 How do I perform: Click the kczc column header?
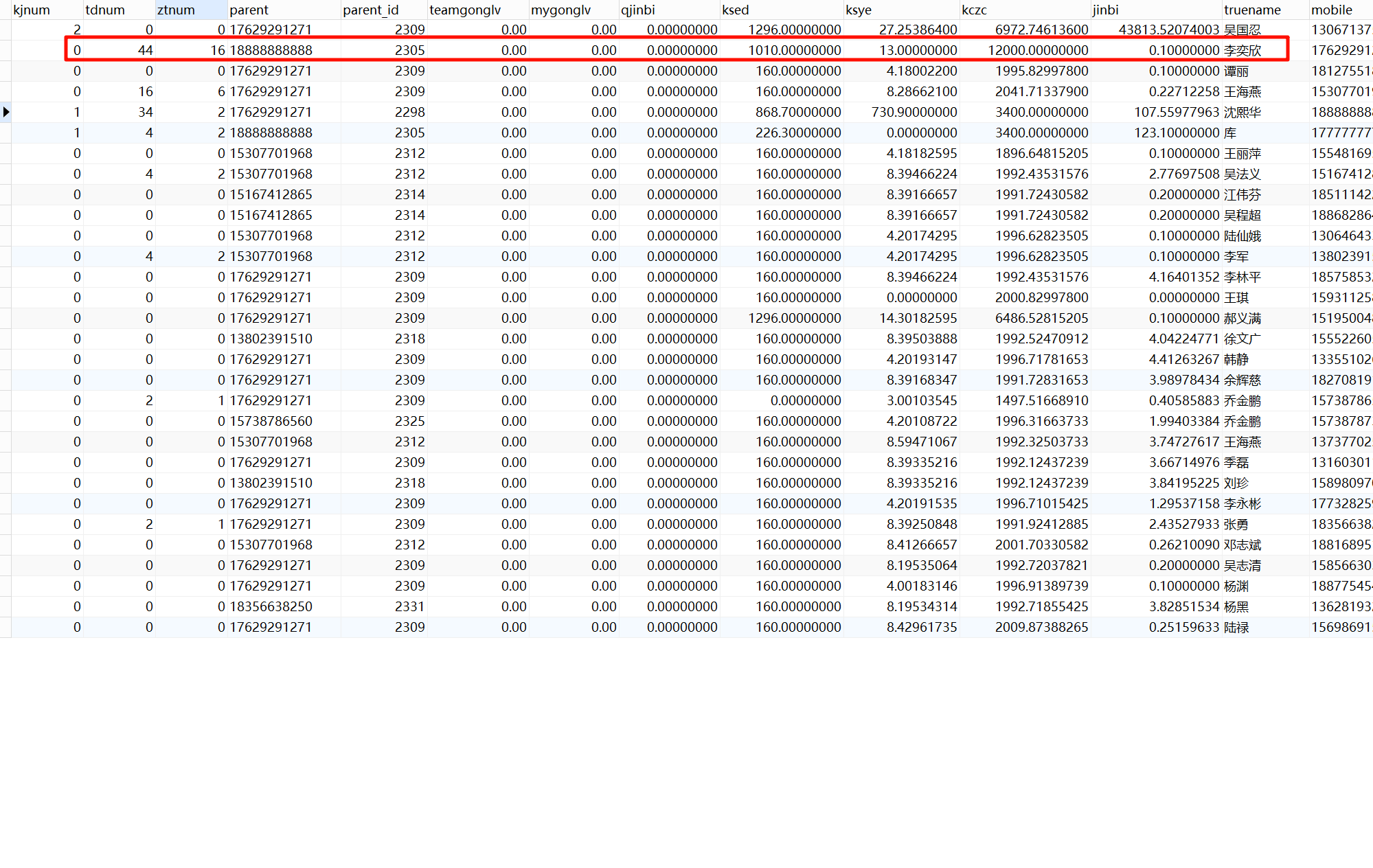[x=974, y=10]
